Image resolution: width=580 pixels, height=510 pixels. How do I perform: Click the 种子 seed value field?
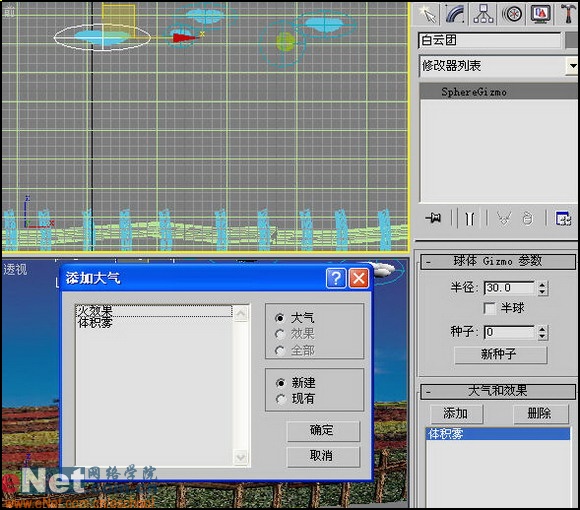(x=509, y=332)
